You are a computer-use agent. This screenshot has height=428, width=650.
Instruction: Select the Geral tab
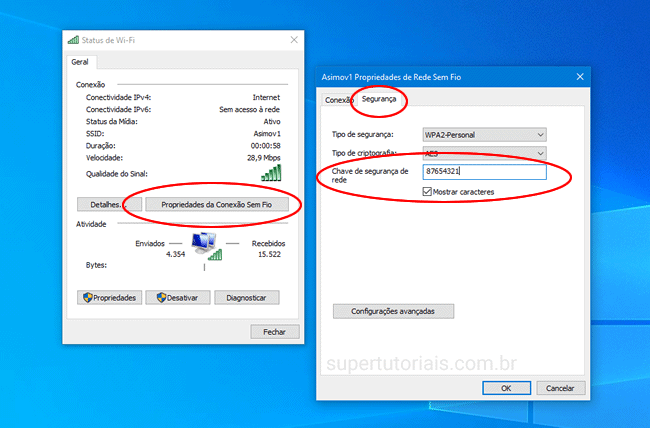click(80, 62)
